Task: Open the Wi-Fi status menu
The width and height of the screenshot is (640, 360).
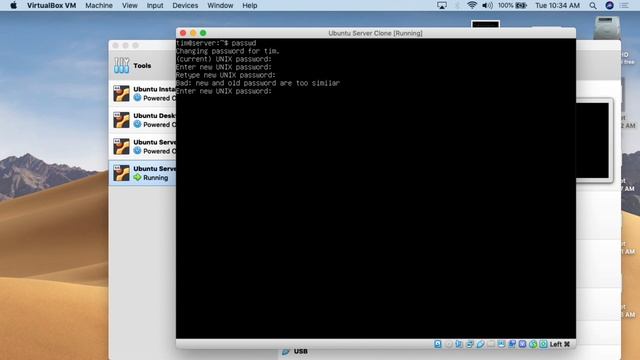Action: (x=472, y=5)
